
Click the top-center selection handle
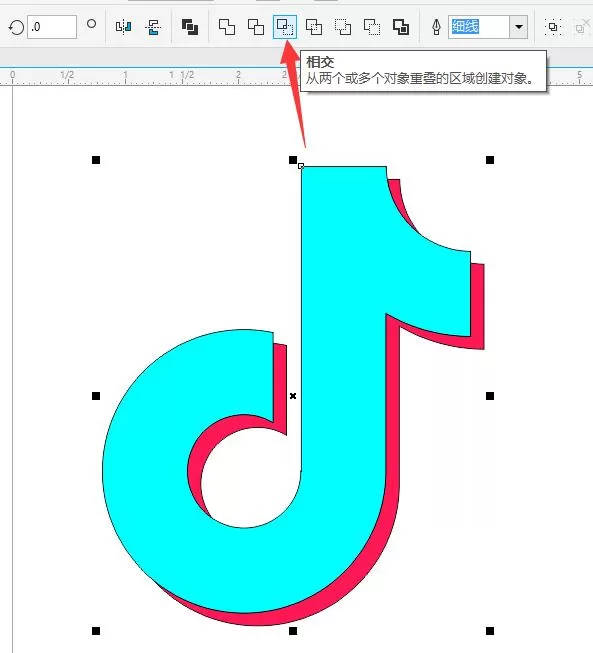pyautogui.click(x=293, y=160)
